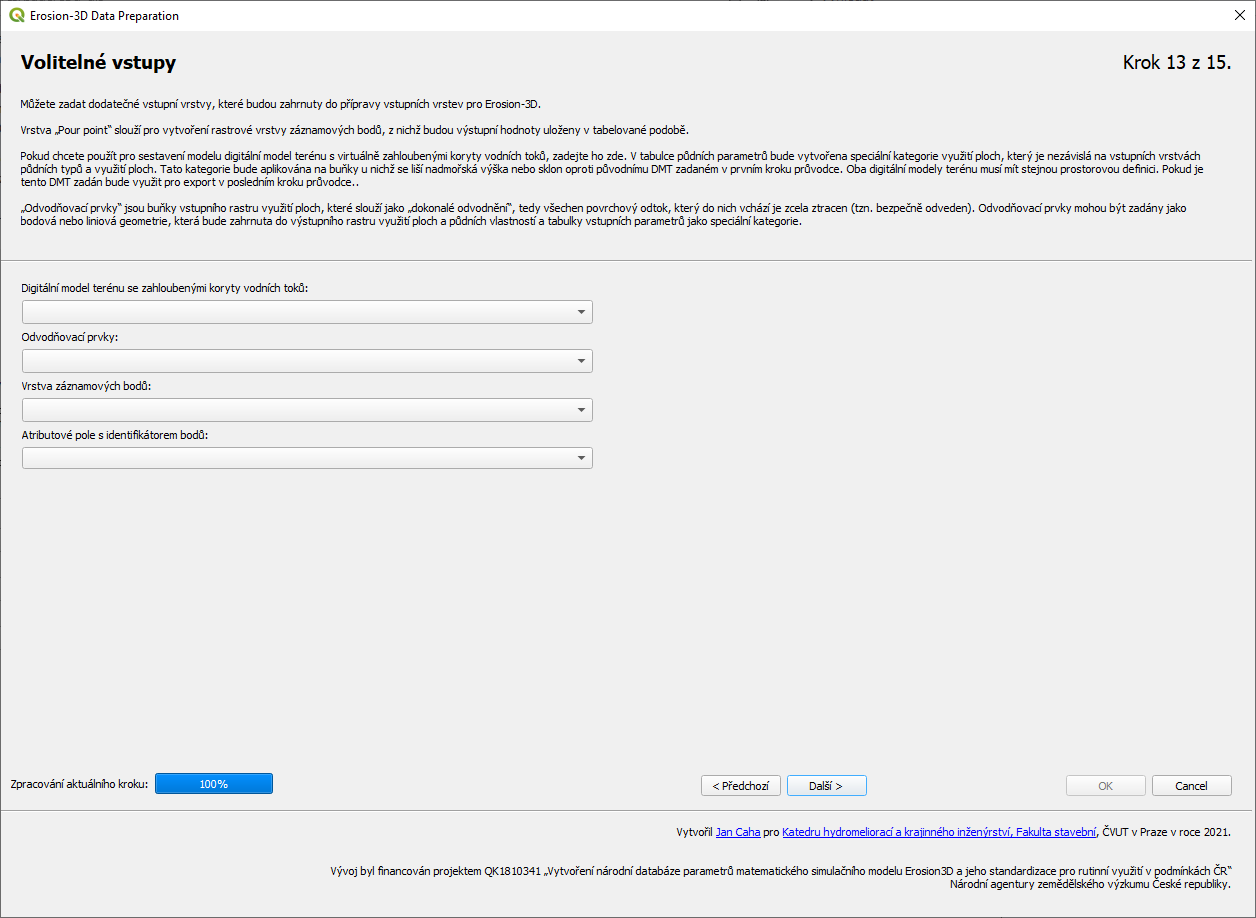Click the disabled OK button

coord(1105,786)
